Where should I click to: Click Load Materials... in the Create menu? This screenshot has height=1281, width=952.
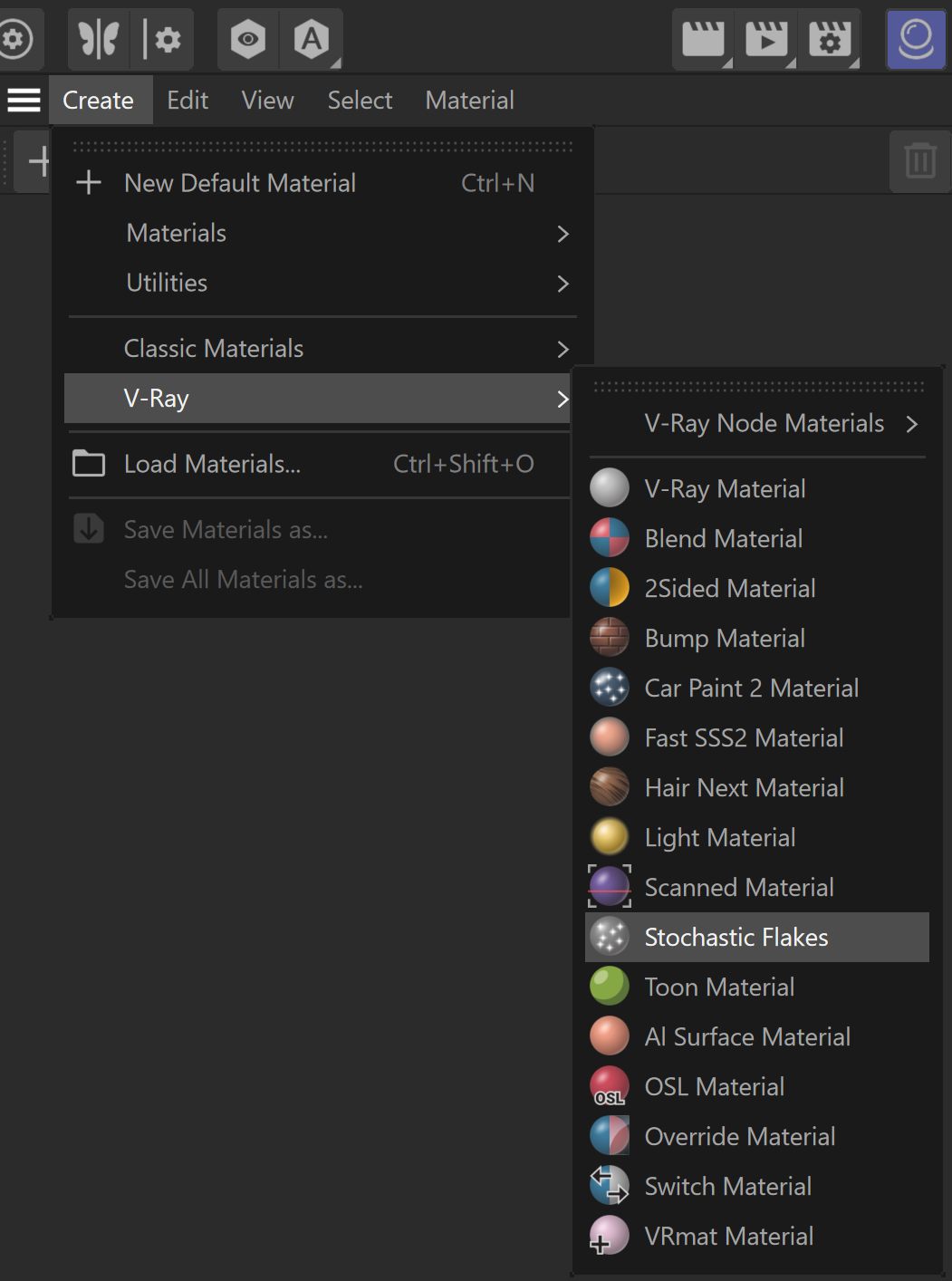coord(318,465)
